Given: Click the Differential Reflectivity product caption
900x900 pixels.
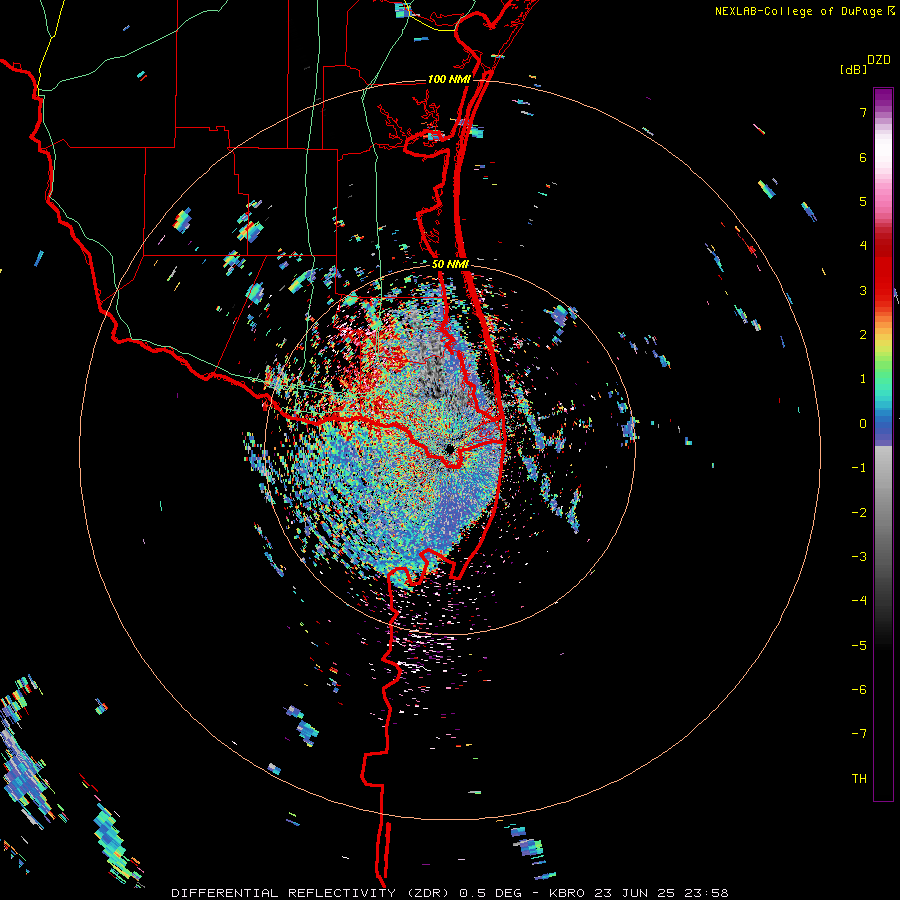Looking at the screenshot, I should (x=449, y=893).
